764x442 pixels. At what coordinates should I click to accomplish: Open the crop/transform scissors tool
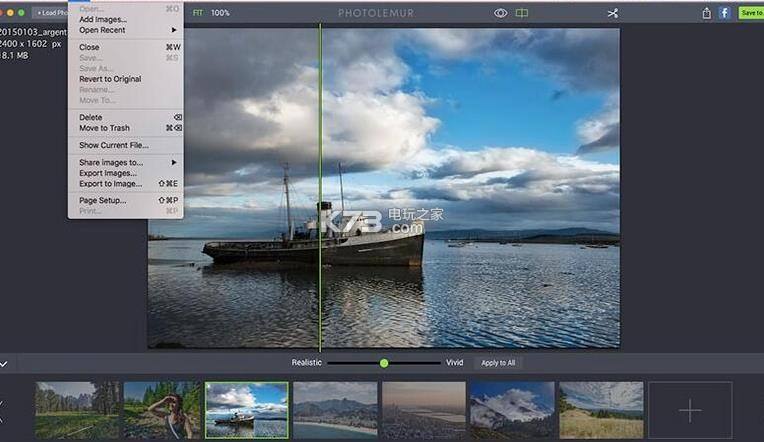(613, 13)
